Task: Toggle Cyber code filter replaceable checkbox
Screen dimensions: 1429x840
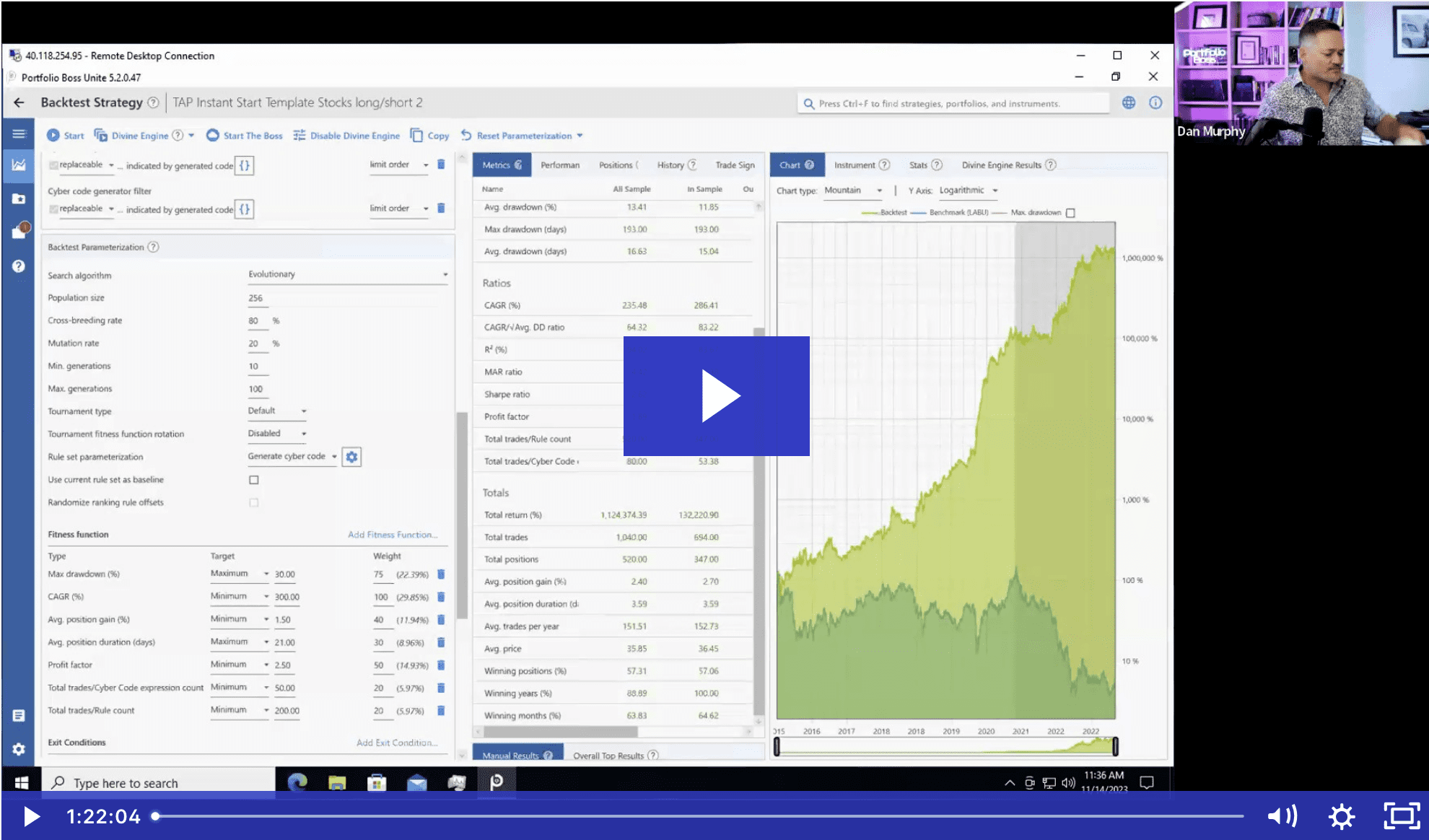Action: [53, 209]
